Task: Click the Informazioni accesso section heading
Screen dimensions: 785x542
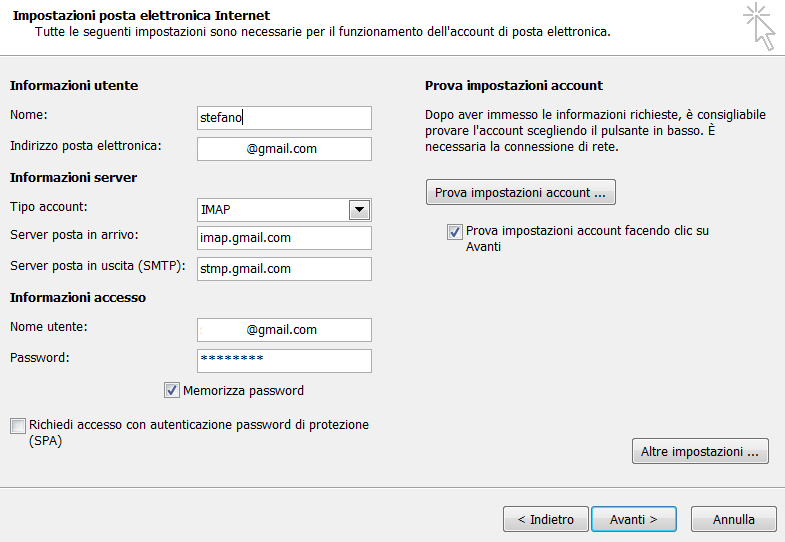Action: 78,298
